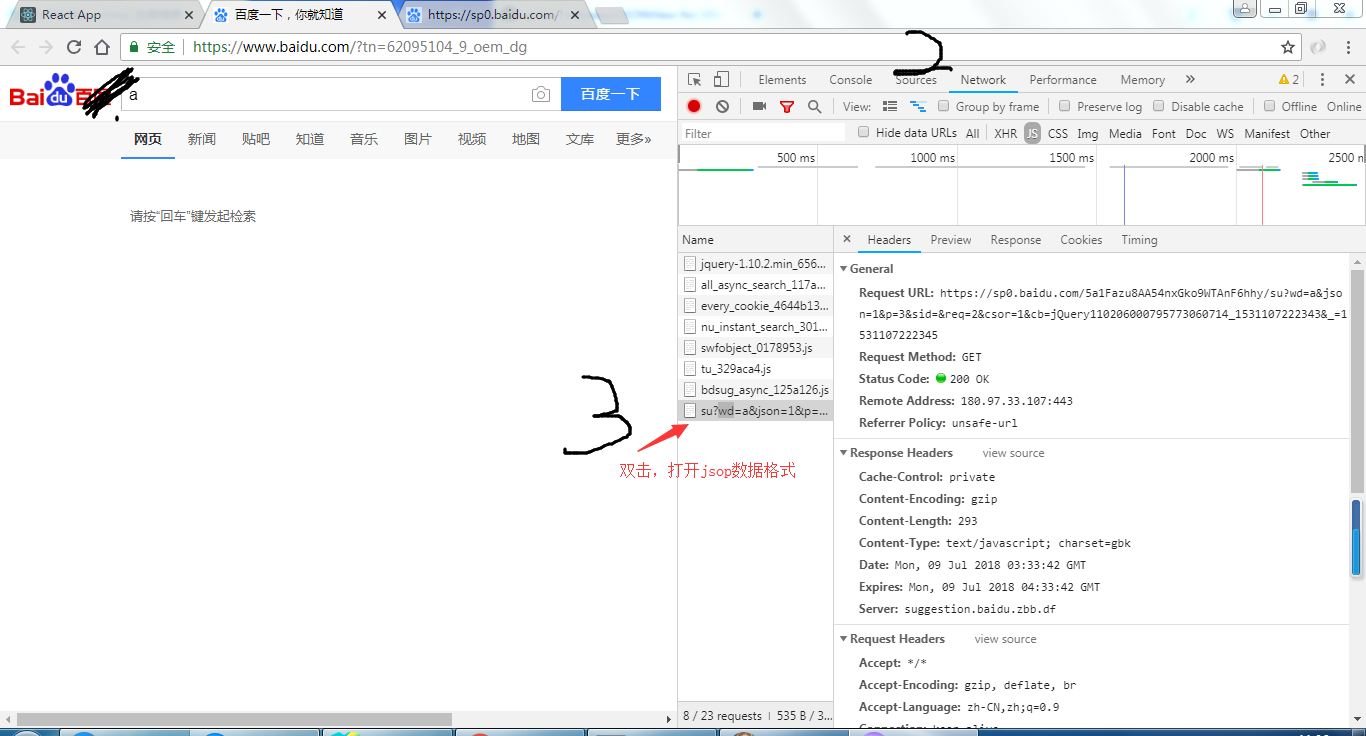This screenshot has height=736, width=1366.
Task: Enable Hide data URLs checkbox
Action: pyautogui.click(x=864, y=133)
